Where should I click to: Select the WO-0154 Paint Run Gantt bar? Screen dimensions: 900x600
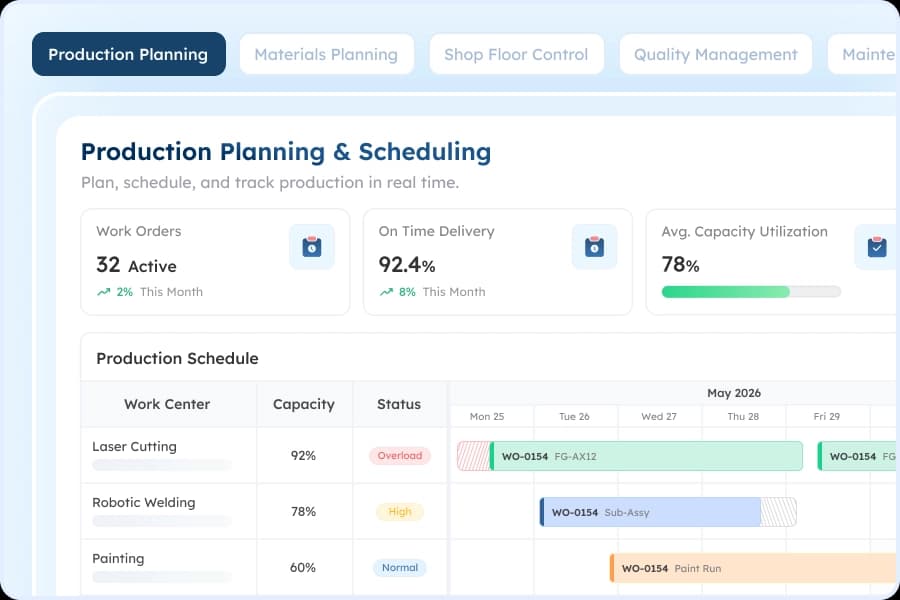[754, 568]
